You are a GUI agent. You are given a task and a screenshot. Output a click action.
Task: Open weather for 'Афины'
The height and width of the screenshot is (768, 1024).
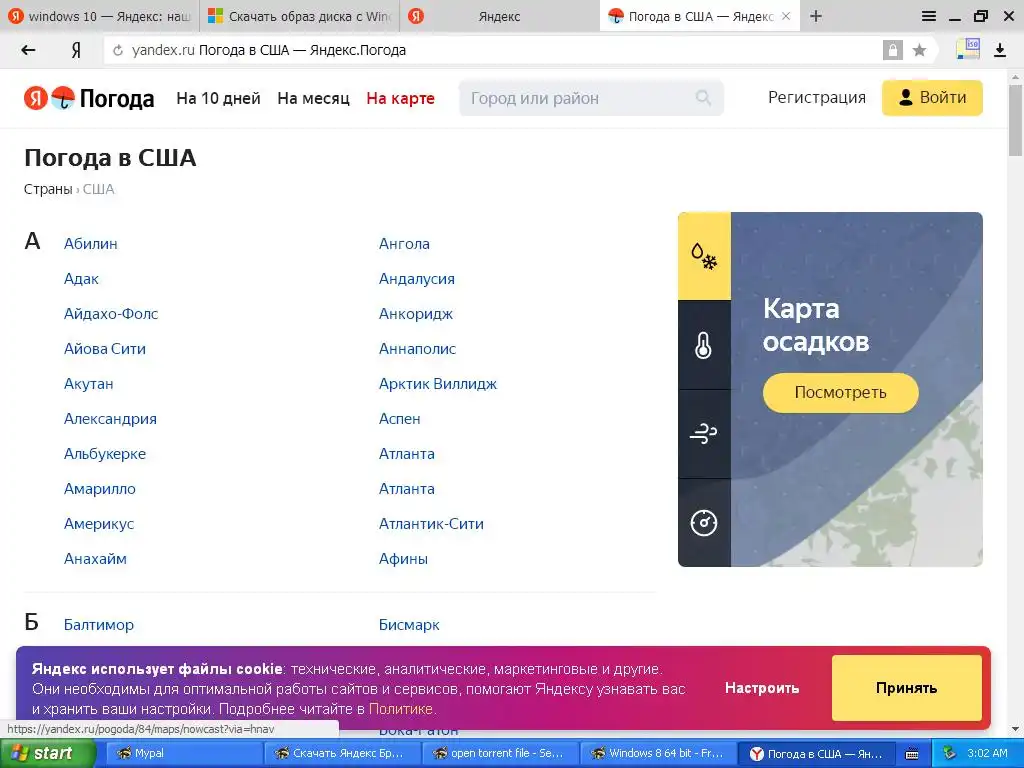pyautogui.click(x=404, y=559)
